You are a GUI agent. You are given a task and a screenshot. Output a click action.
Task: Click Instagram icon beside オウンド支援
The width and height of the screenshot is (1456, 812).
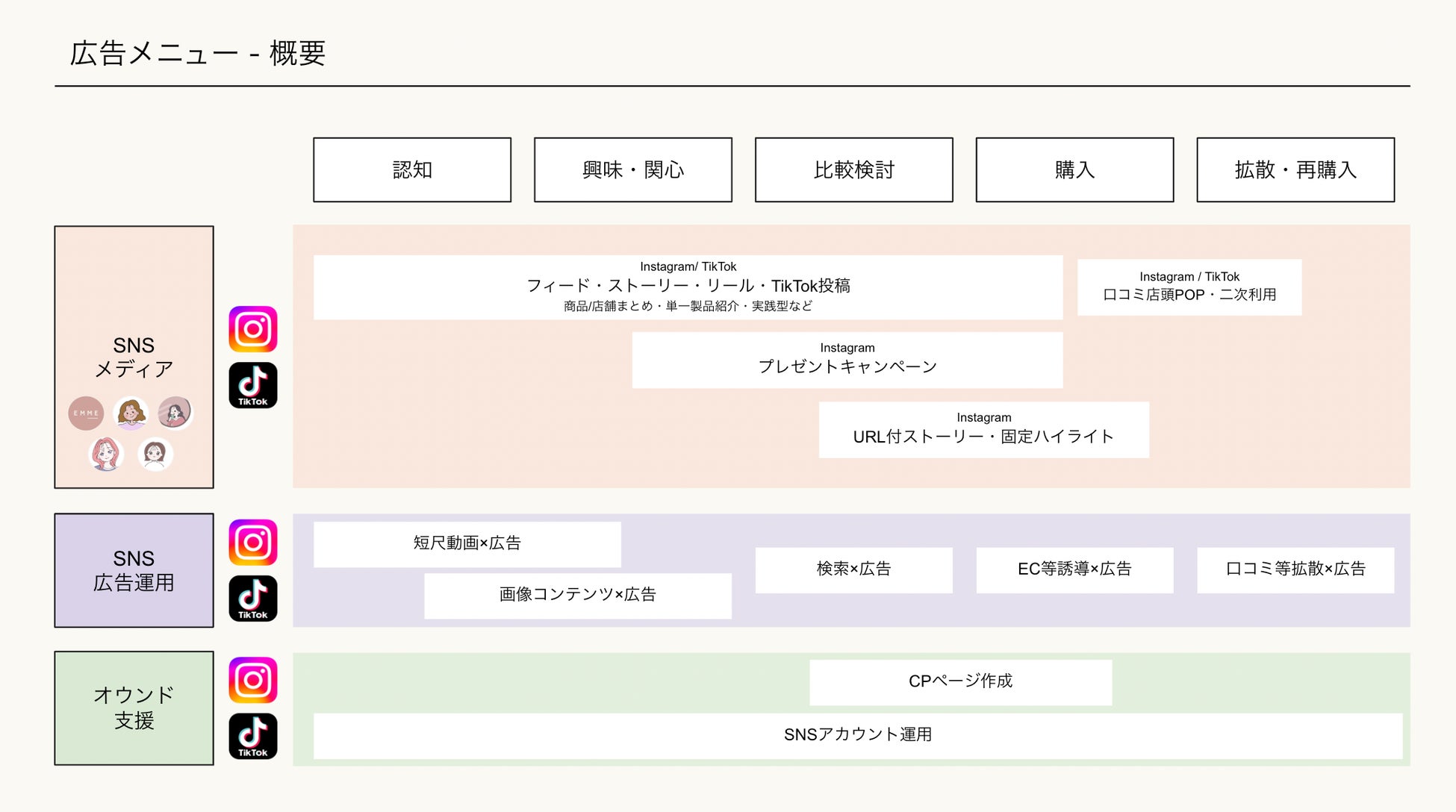[253, 680]
